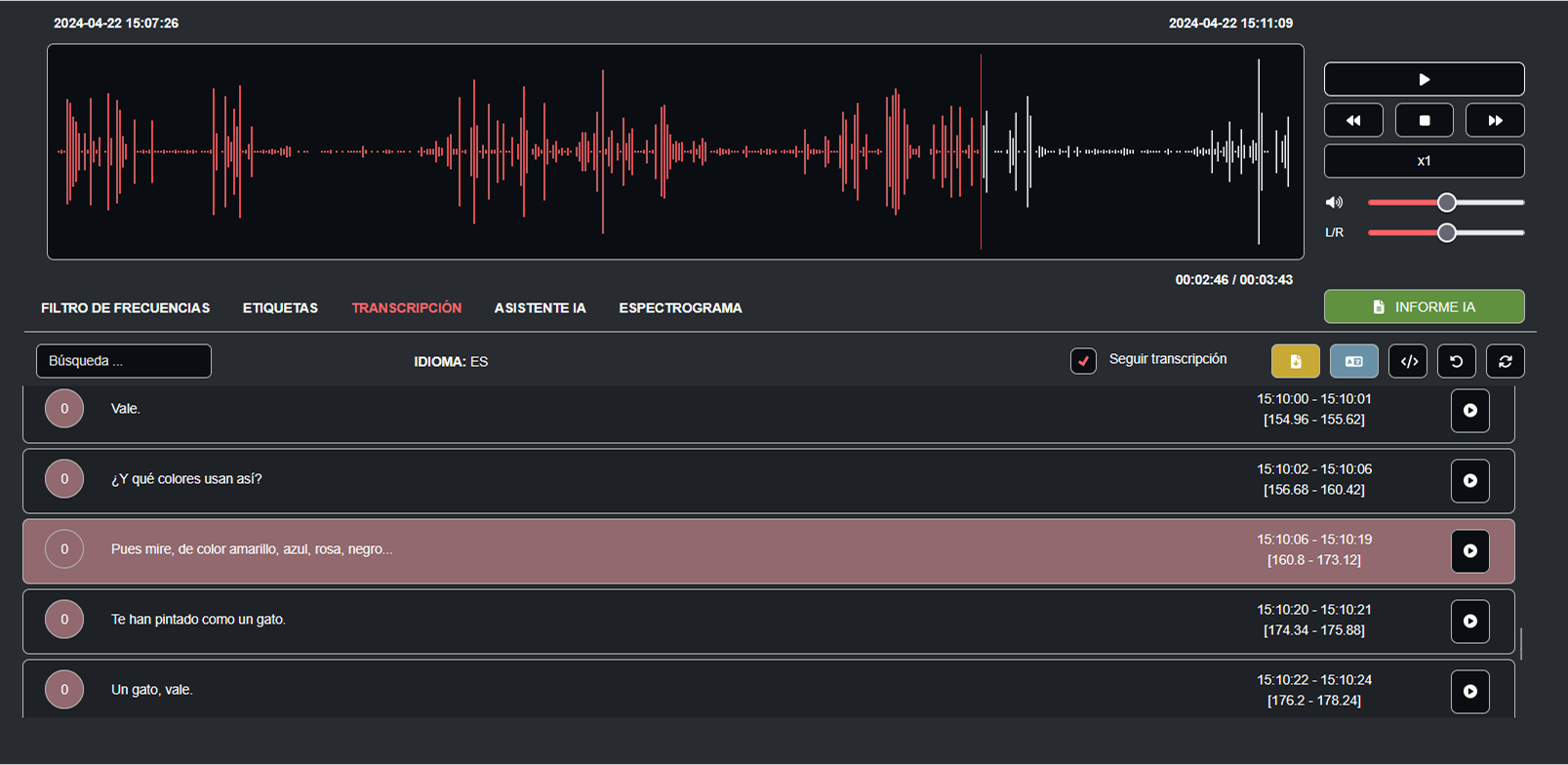
Task: Click the rewind button
Action: pyautogui.click(x=1353, y=120)
